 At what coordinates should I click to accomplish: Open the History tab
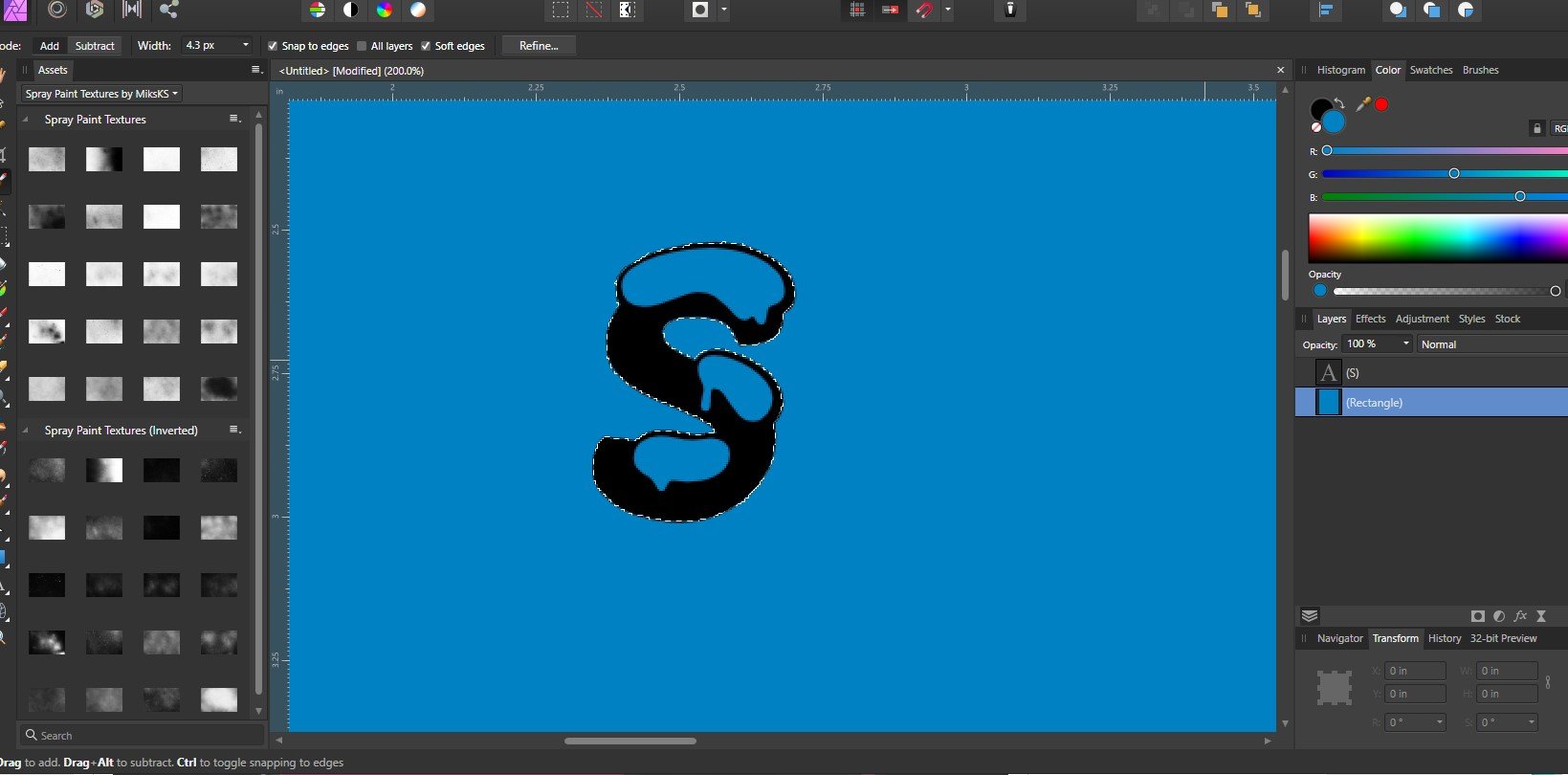[x=1444, y=638]
